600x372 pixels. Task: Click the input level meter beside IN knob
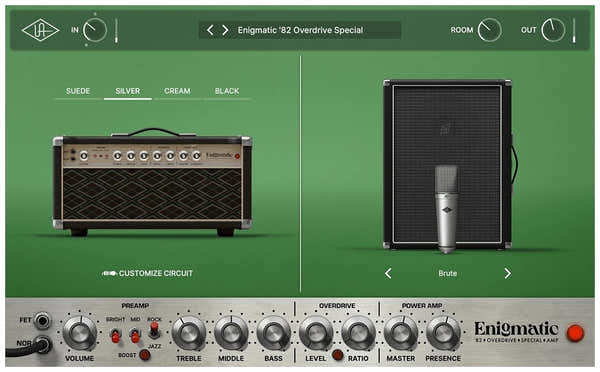(x=116, y=30)
